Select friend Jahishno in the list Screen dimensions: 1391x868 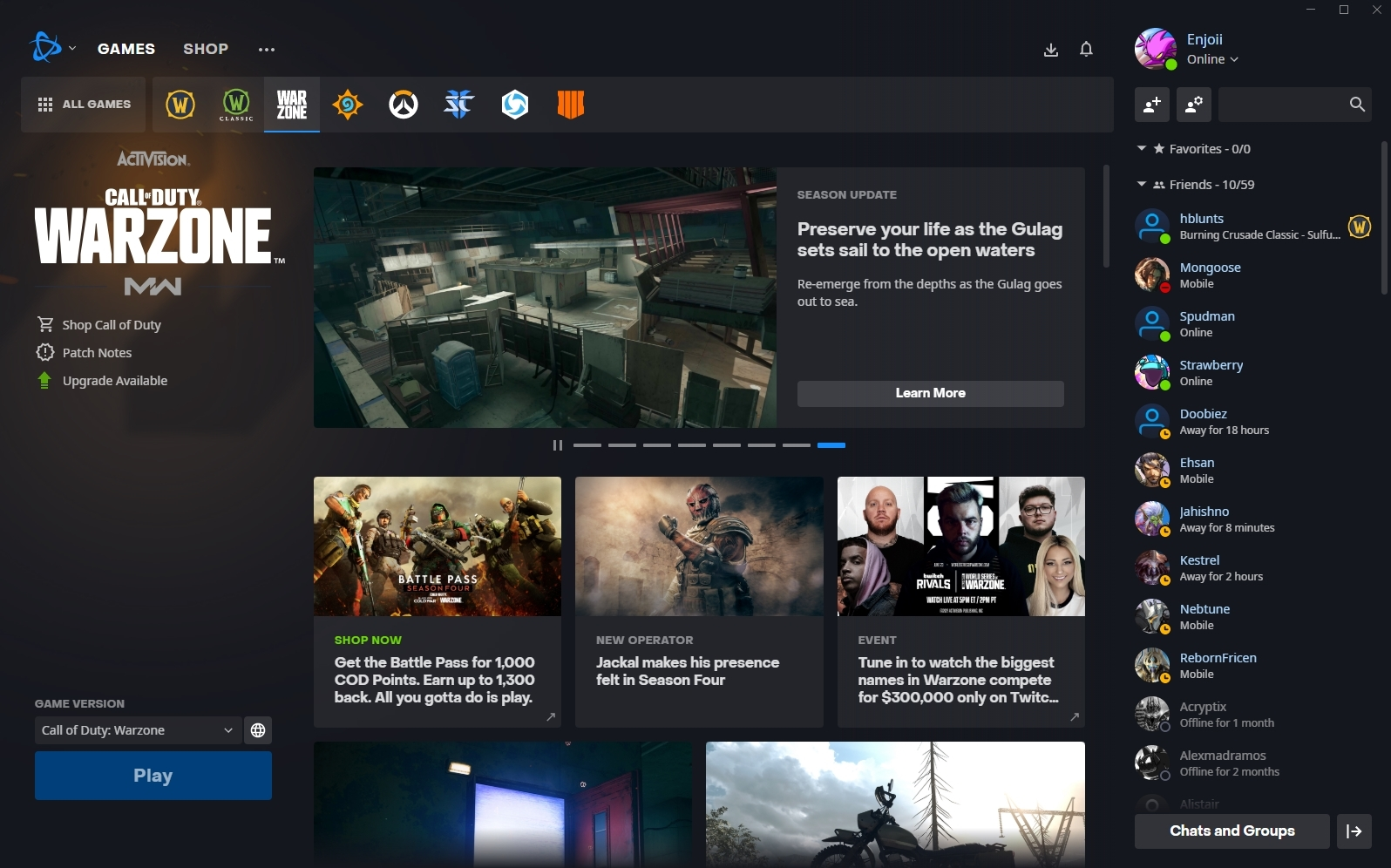[1252, 519]
